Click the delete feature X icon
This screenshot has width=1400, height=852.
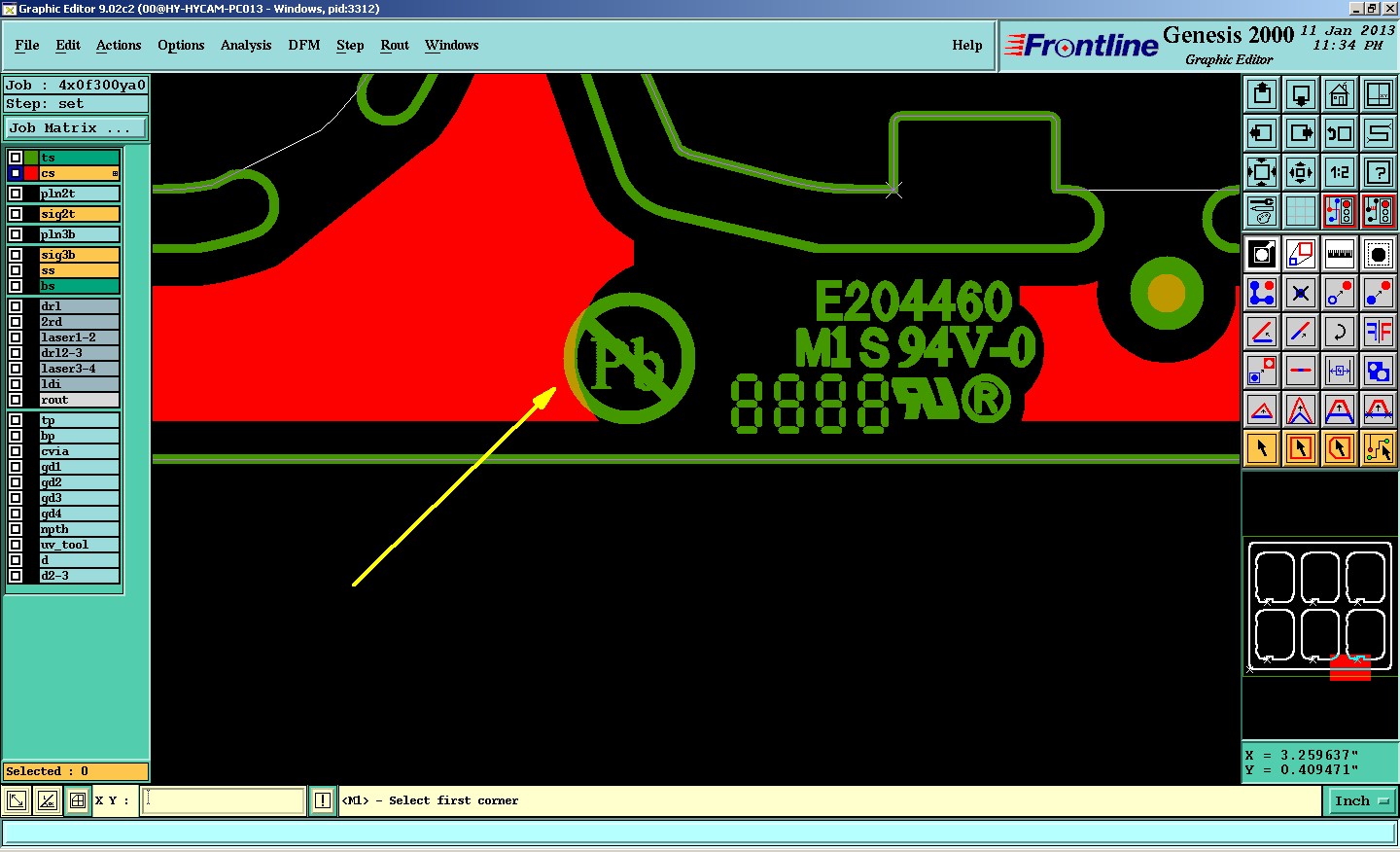pyautogui.click(x=1301, y=293)
